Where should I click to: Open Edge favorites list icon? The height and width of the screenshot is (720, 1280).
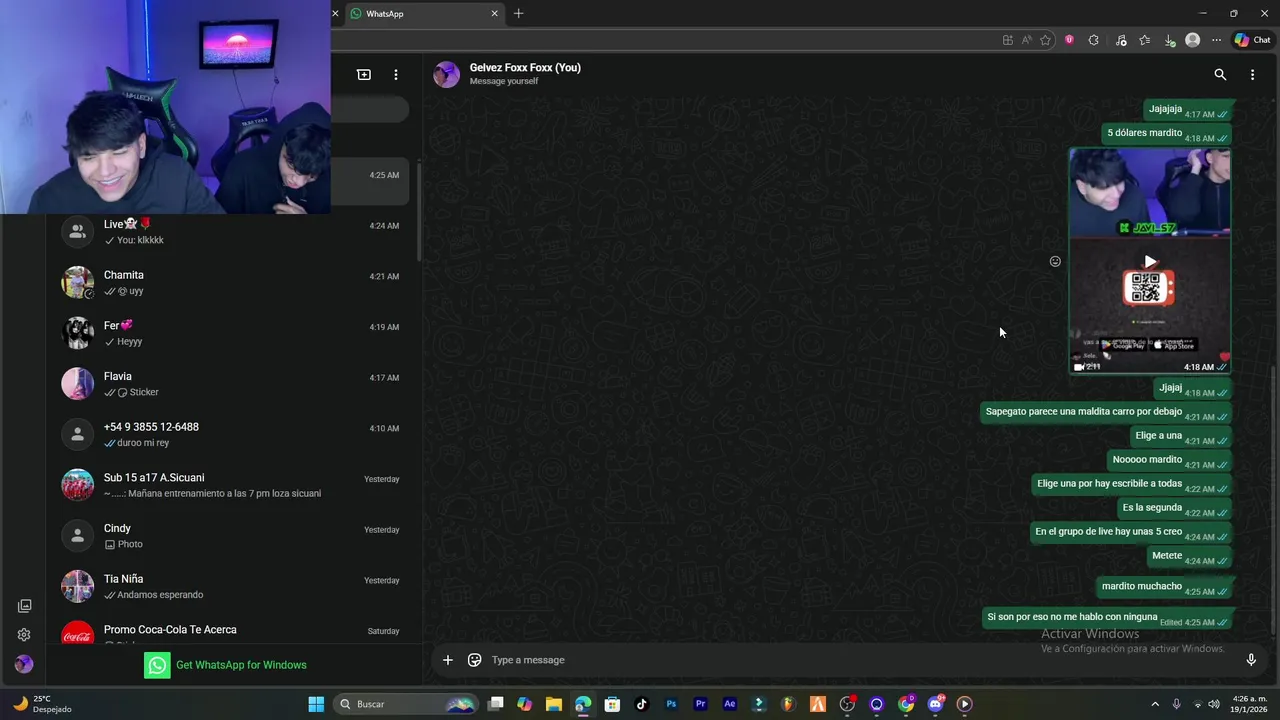[x=1144, y=40]
